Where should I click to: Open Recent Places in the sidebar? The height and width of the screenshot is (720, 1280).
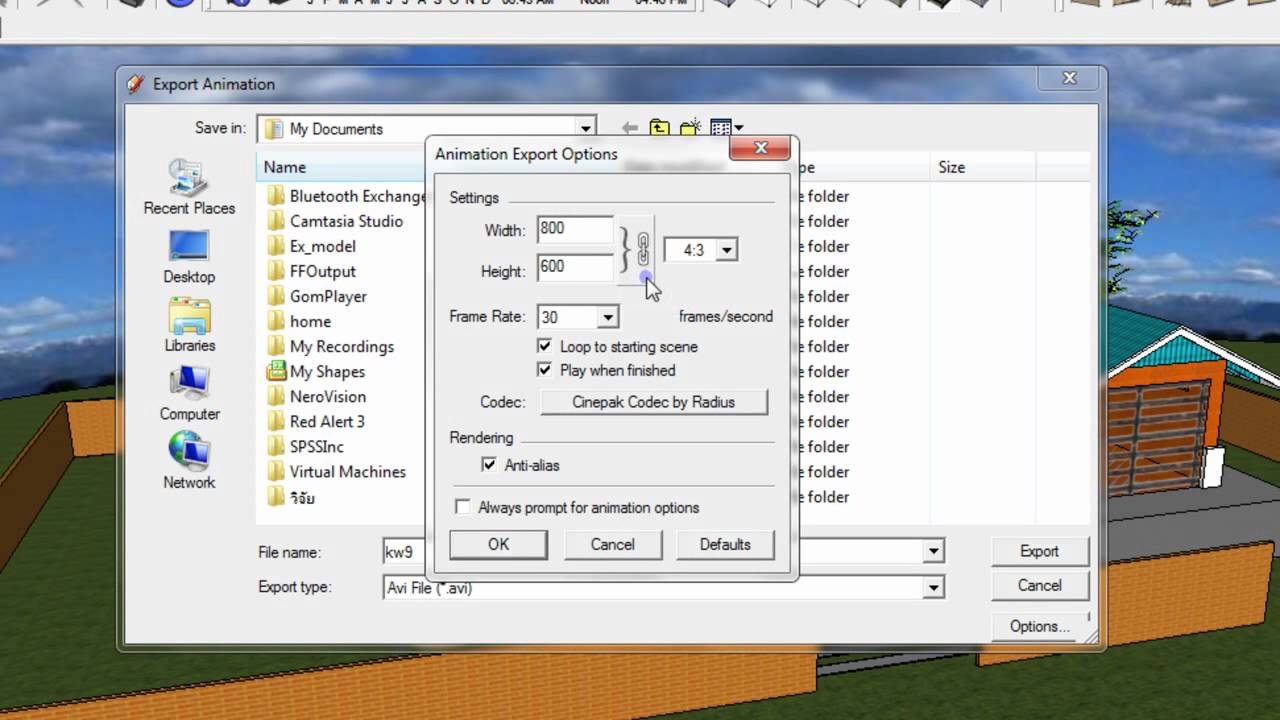189,187
